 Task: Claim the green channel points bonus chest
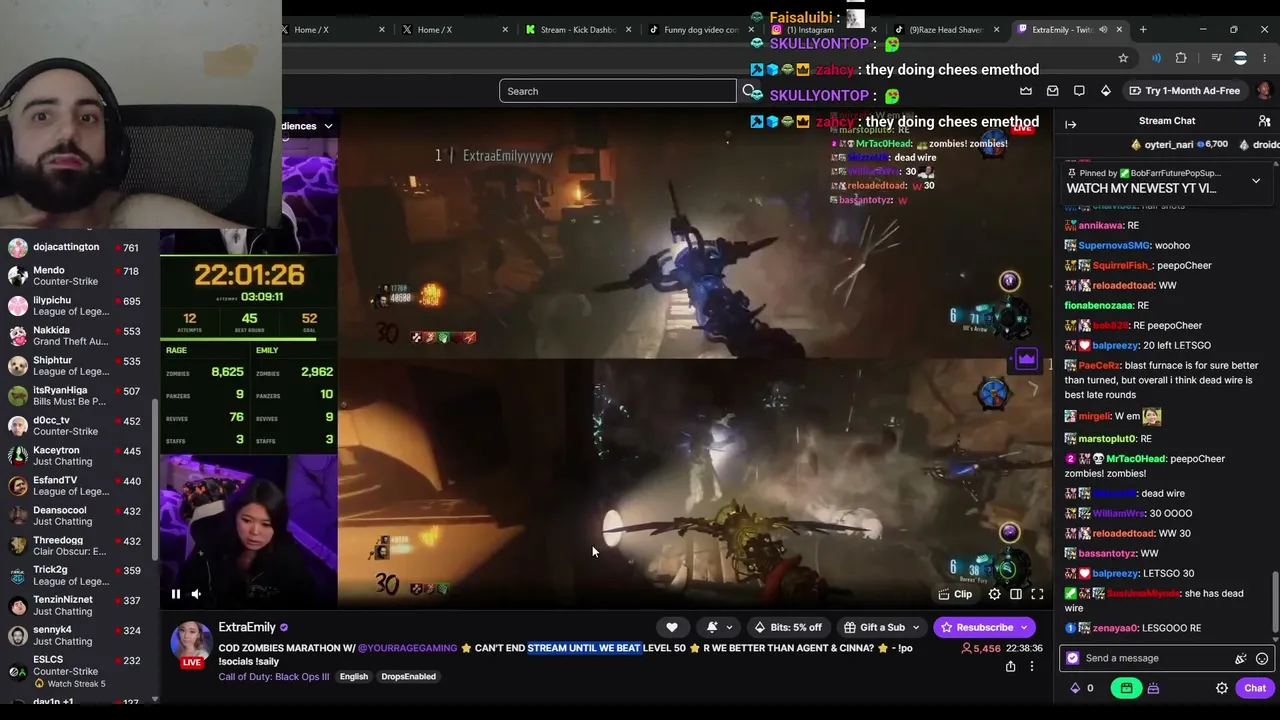[x=1126, y=688]
